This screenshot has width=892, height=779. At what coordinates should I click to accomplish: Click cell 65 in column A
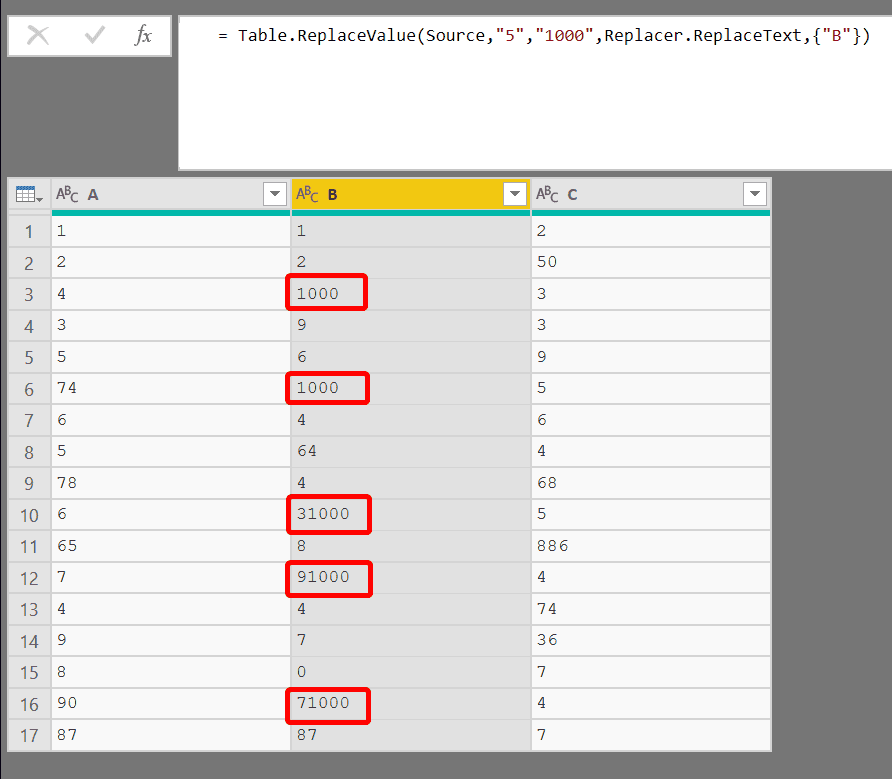pos(171,546)
